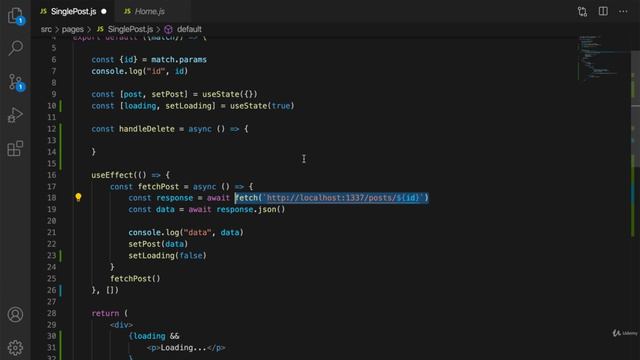
Task: Open the Manage settings gear
Action: 16,347
